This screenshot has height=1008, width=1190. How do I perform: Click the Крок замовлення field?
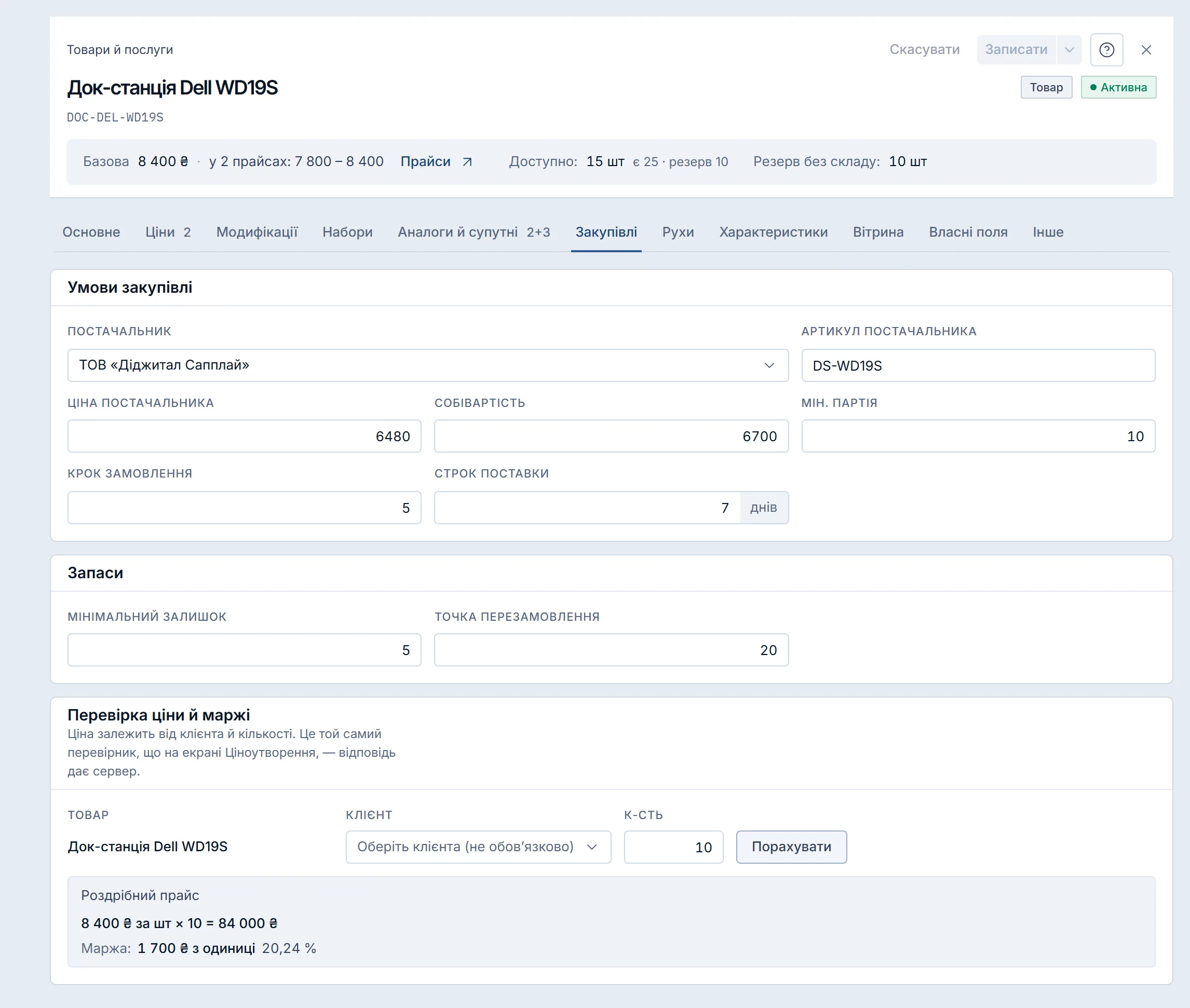pos(244,508)
